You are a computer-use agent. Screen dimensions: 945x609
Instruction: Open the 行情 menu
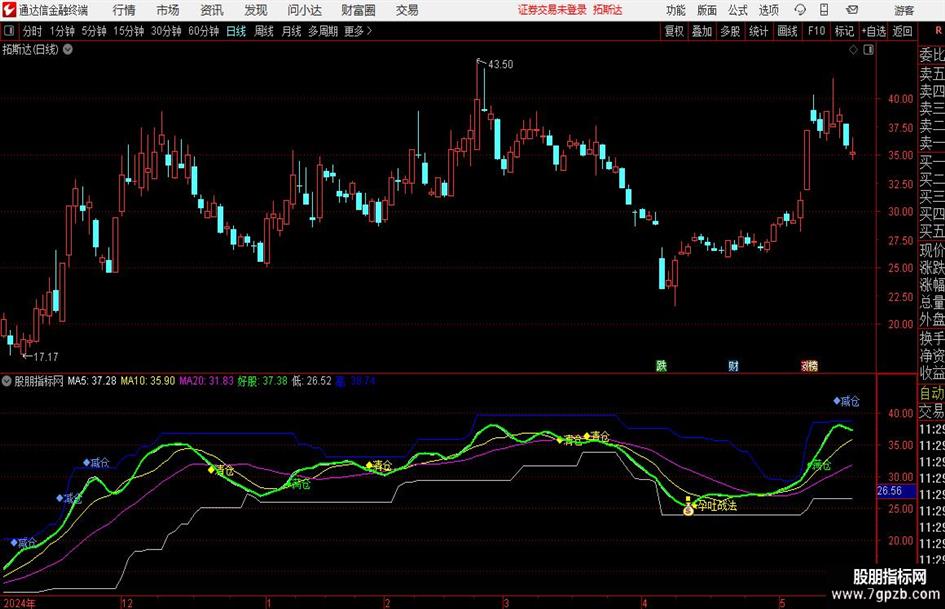(x=124, y=10)
